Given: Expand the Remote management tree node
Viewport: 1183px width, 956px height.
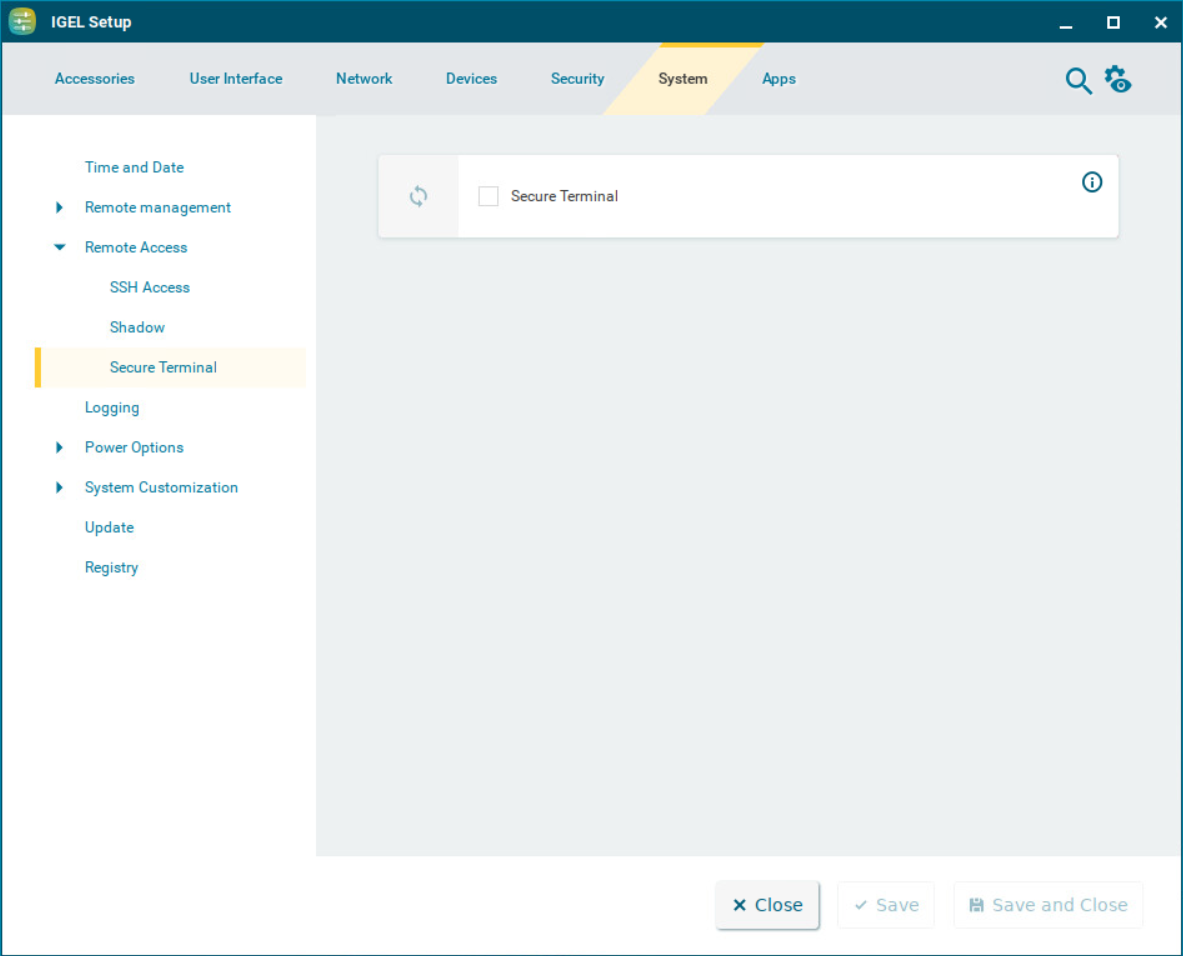Looking at the screenshot, I should coord(60,208).
